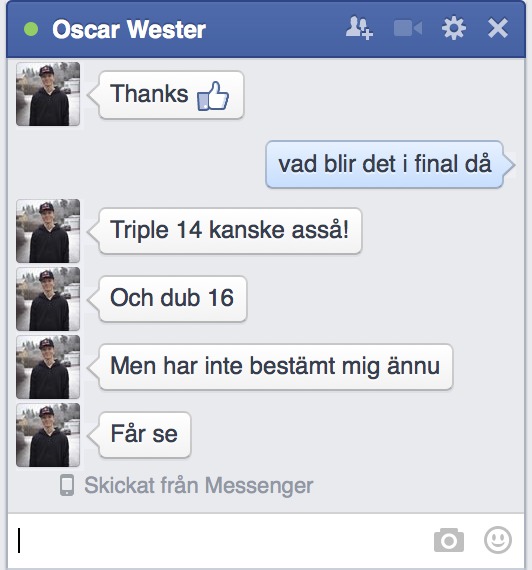Image resolution: width=532 pixels, height=570 pixels.
Task: Click the 'Triple 14 kanske asså!' message bubble
Action: coord(230,230)
